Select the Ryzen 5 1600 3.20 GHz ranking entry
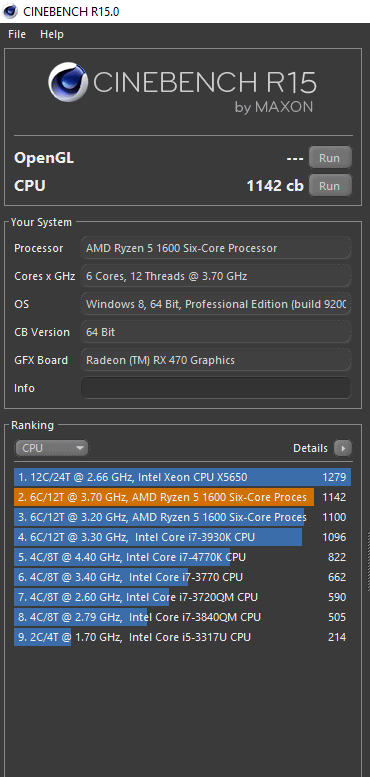Image resolution: width=370 pixels, height=777 pixels. tap(182, 517)
